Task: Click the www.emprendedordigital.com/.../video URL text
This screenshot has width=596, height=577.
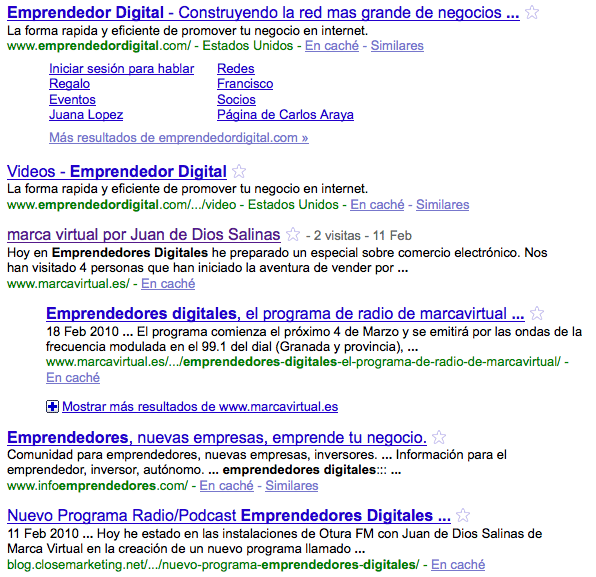Action: pyautogui.click(x=122, y=205)
